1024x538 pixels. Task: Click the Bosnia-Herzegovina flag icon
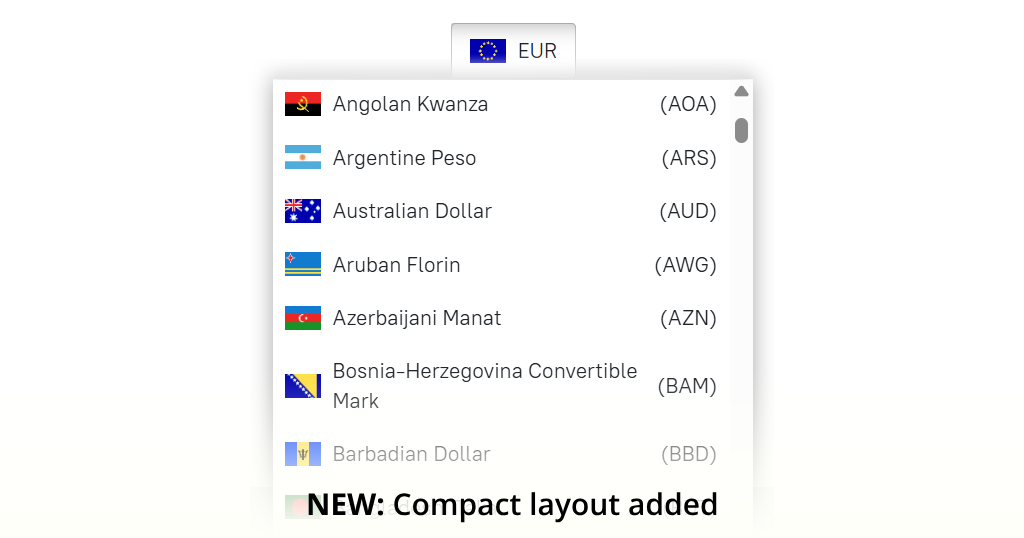pos(303,386)
